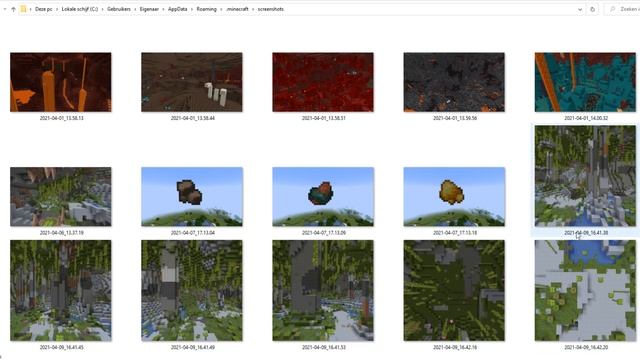Expand the chevron after .minecraft
The image size is (640, 360).
coord(253,9)
